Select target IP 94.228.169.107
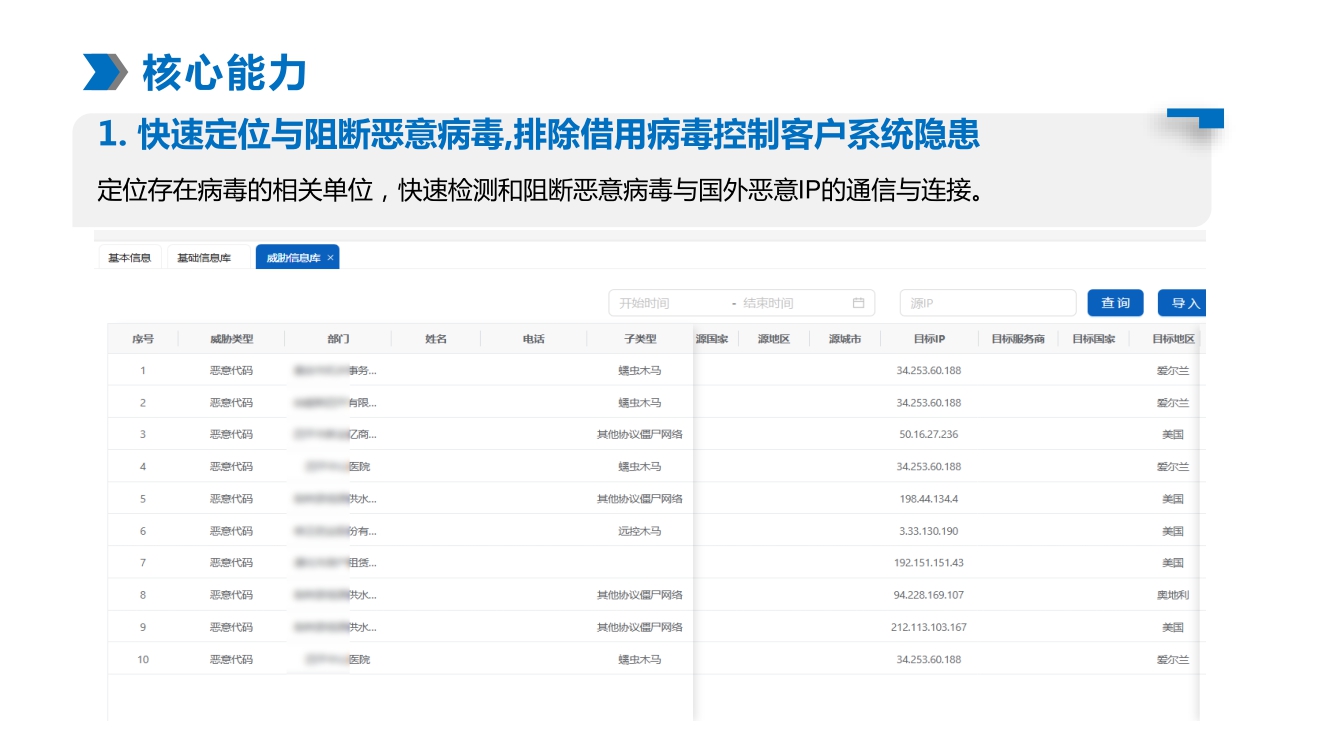The height and width of the screenshot is (750, 1334). pos(929,595)
